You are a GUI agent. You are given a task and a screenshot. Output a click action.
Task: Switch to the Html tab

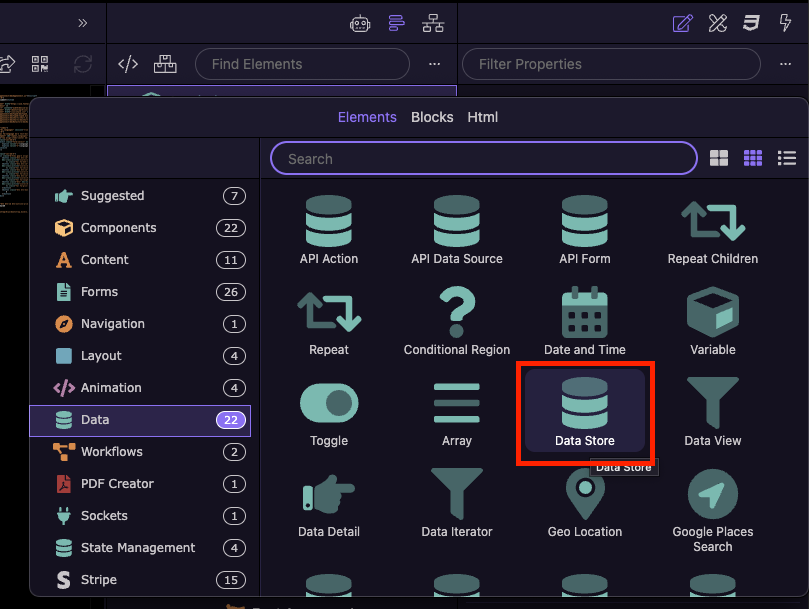click(x=482, y=117)
